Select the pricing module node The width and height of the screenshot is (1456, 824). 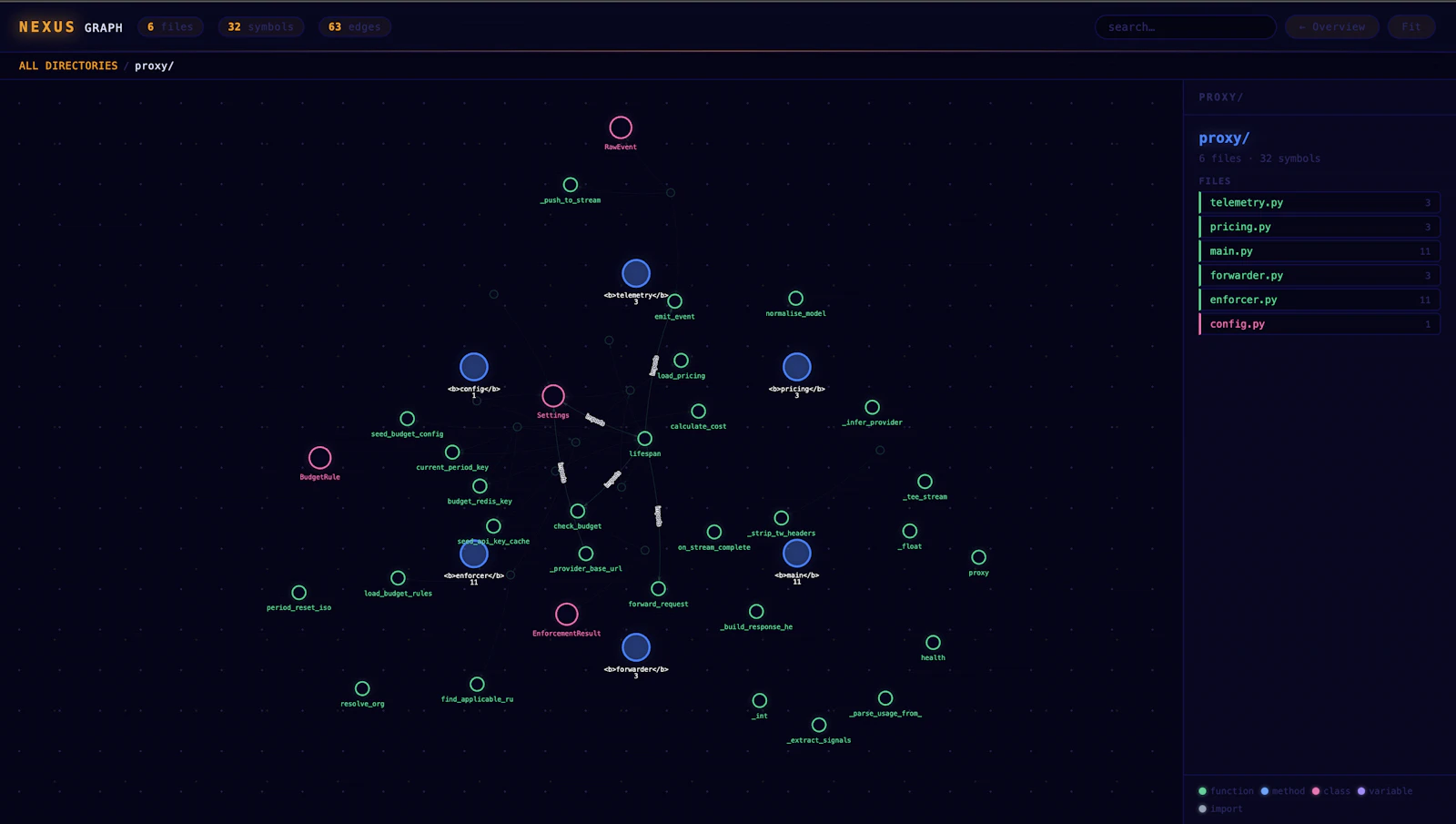(x=797, y=367)
